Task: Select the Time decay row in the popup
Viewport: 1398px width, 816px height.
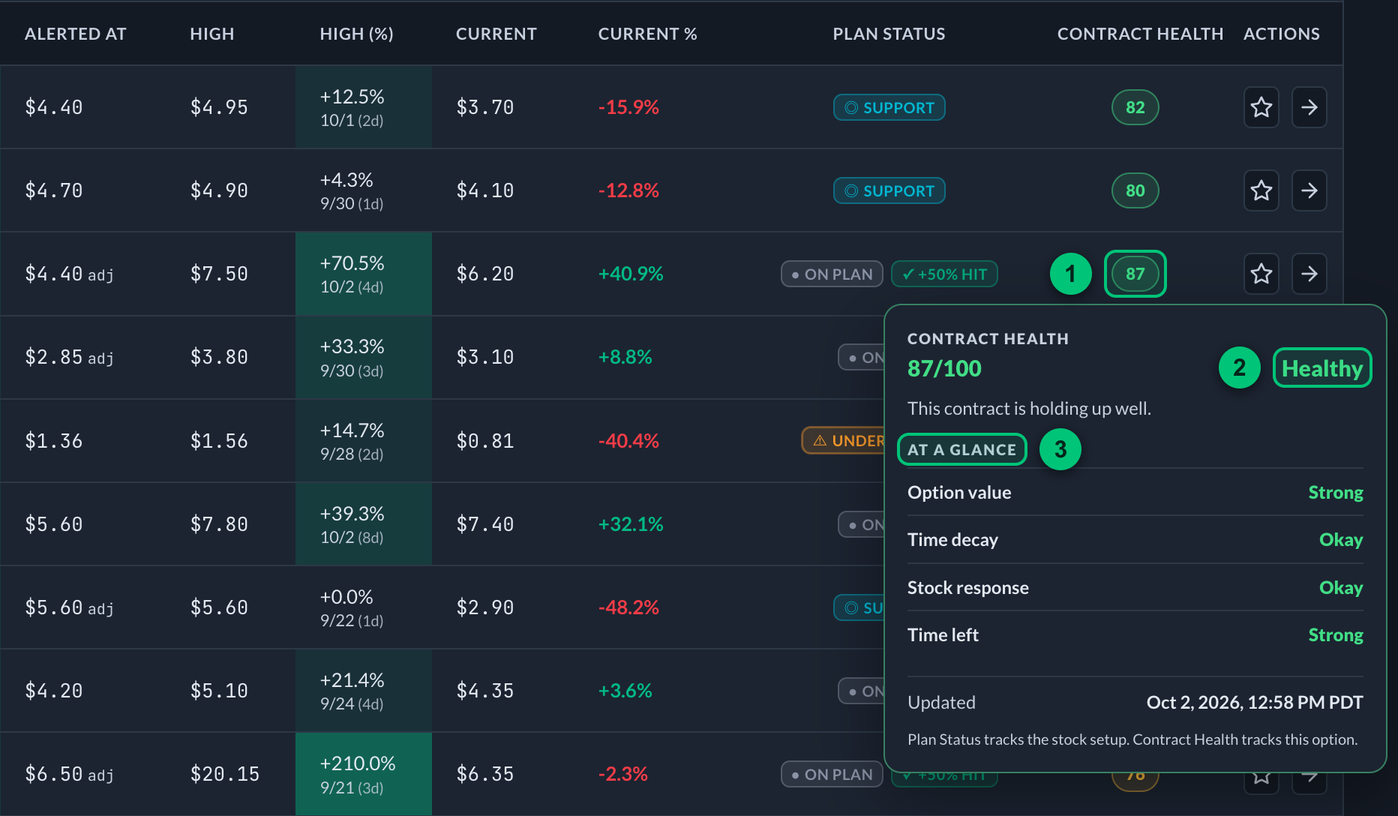Action: 1135,540
